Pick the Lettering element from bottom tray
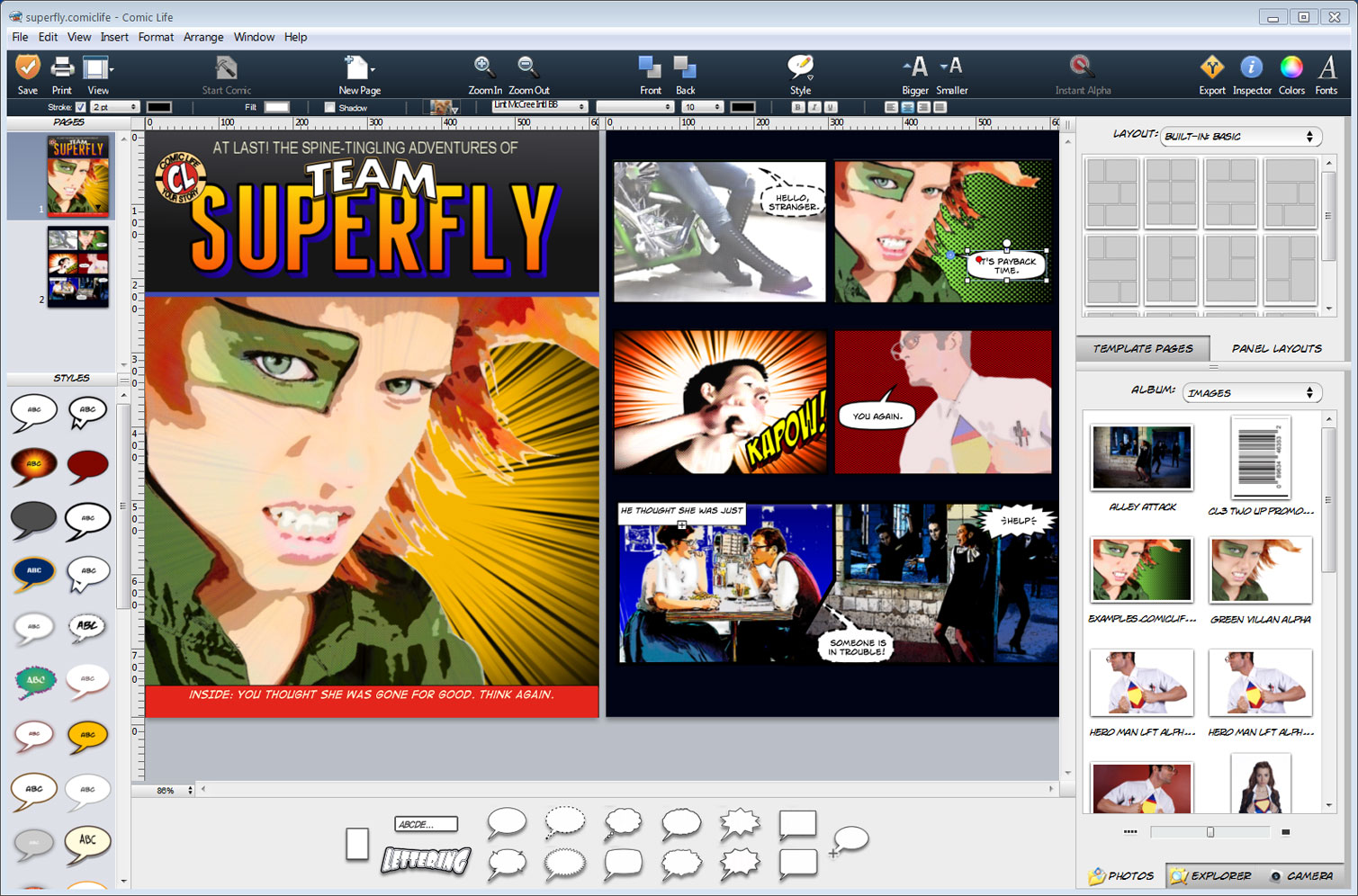Image resolution: width=1358 pixels, height=896 pixels. pyautogui.click(x=426, y=861)
